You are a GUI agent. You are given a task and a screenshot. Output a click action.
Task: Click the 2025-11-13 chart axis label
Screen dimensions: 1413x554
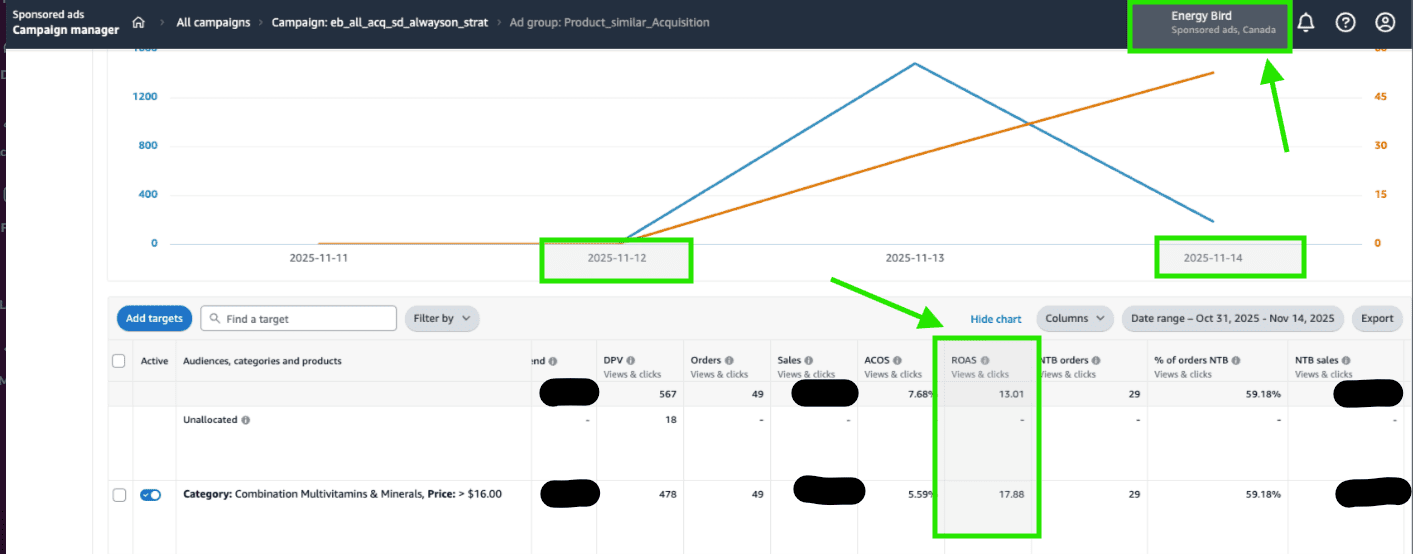914,258
